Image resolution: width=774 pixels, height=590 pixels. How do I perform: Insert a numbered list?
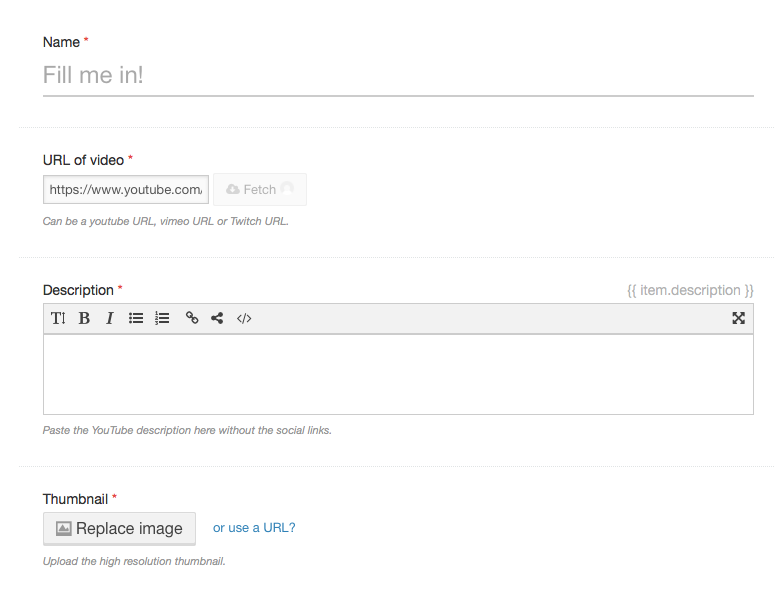tap(162, 318)
